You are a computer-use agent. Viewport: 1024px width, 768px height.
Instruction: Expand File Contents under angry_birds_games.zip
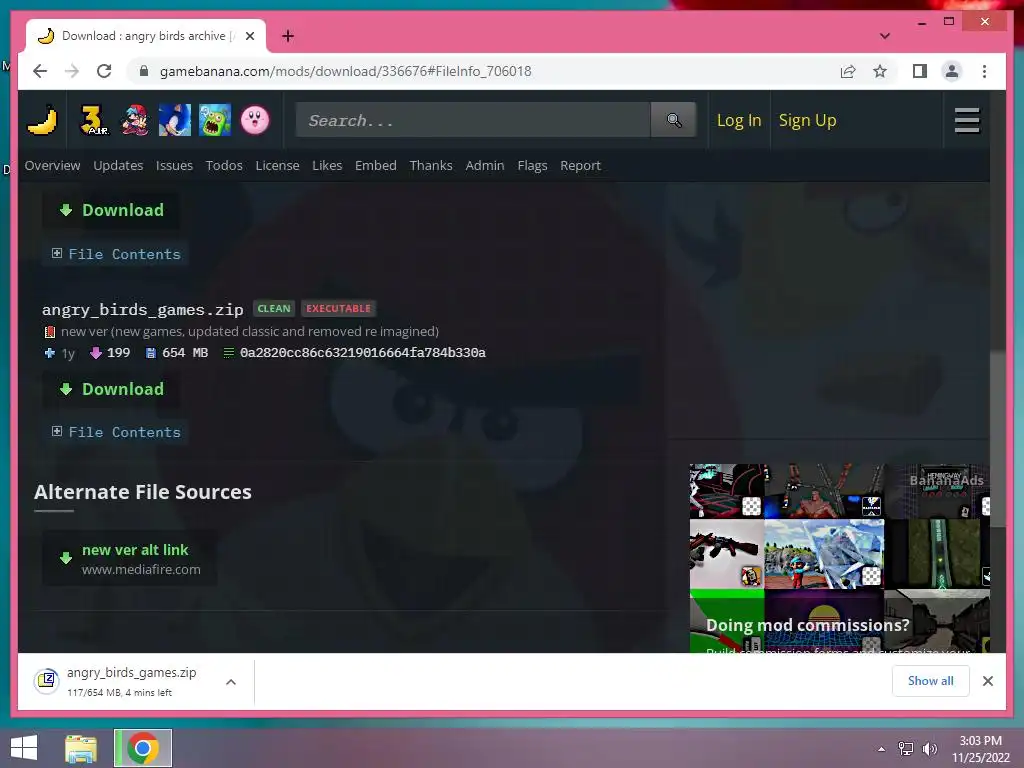[116, 432]
